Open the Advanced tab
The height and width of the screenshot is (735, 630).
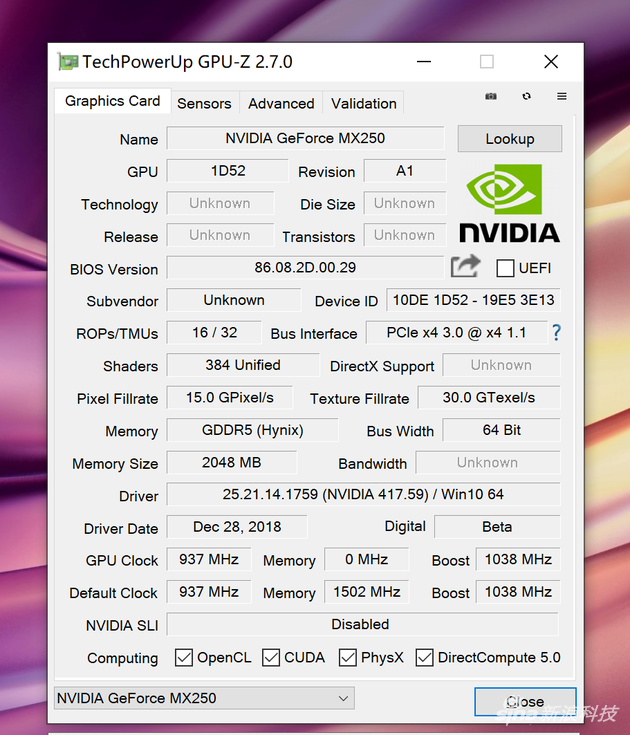(281, 103)
